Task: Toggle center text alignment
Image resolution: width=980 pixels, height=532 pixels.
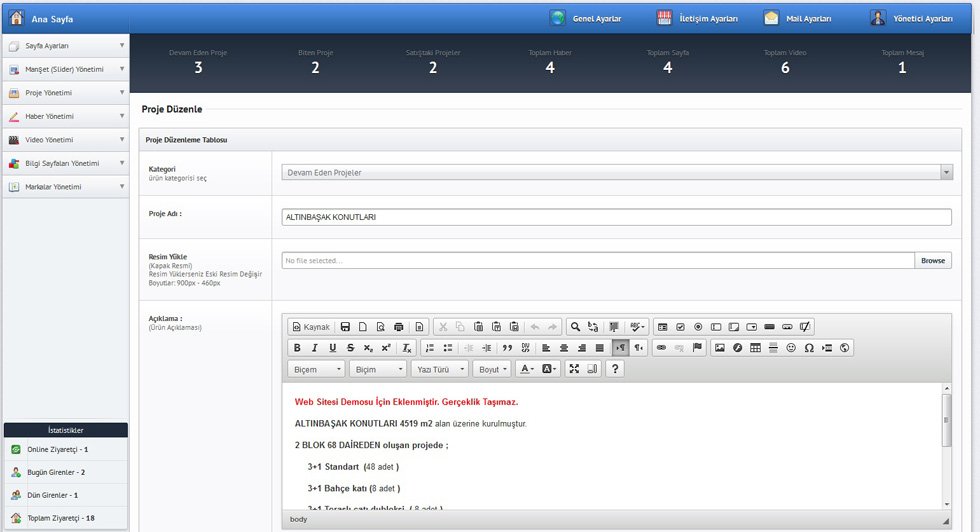Action: coord(564,348)
